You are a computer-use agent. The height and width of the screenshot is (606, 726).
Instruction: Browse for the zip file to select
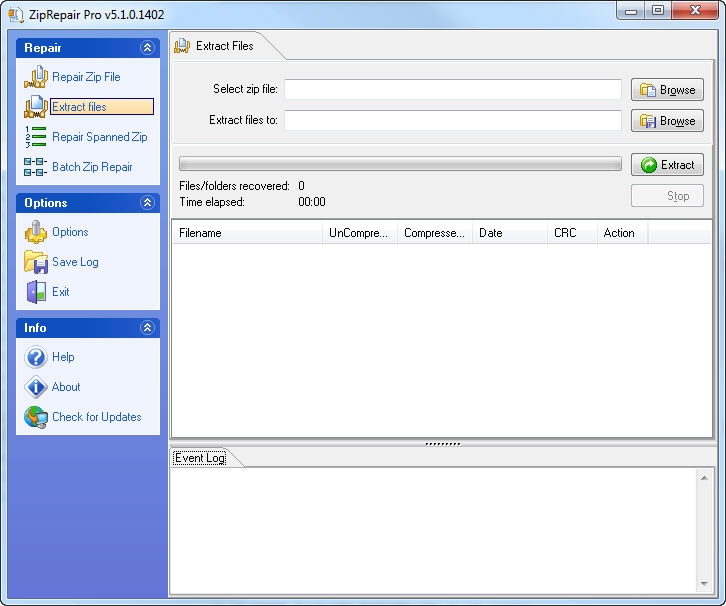coord(667,90)
